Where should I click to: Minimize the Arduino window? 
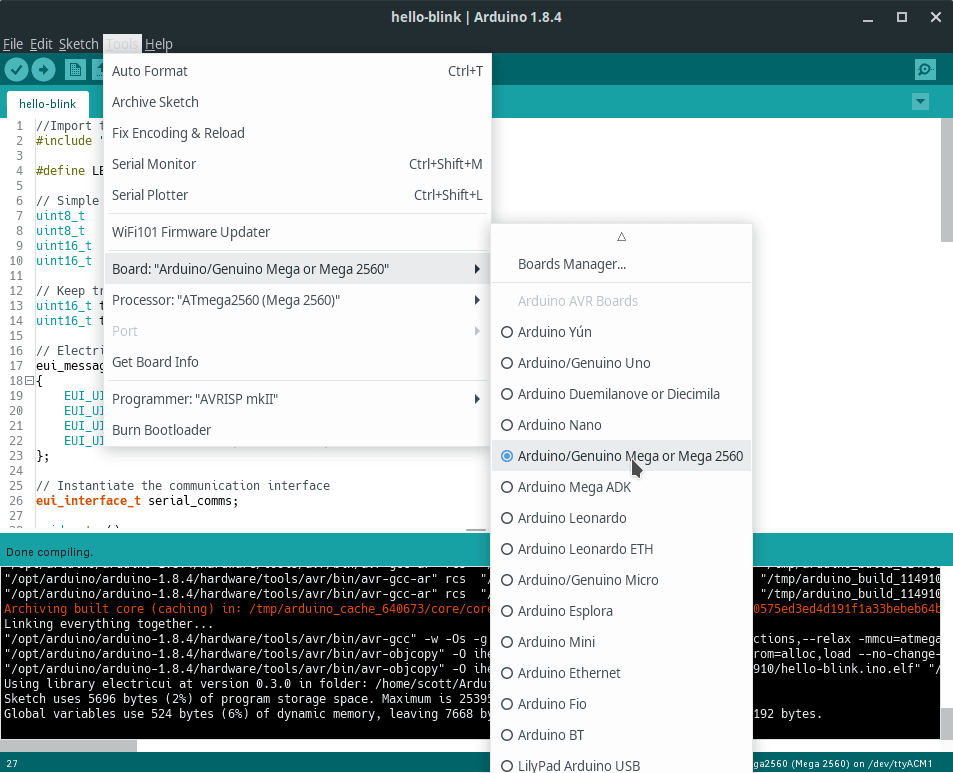870,17
